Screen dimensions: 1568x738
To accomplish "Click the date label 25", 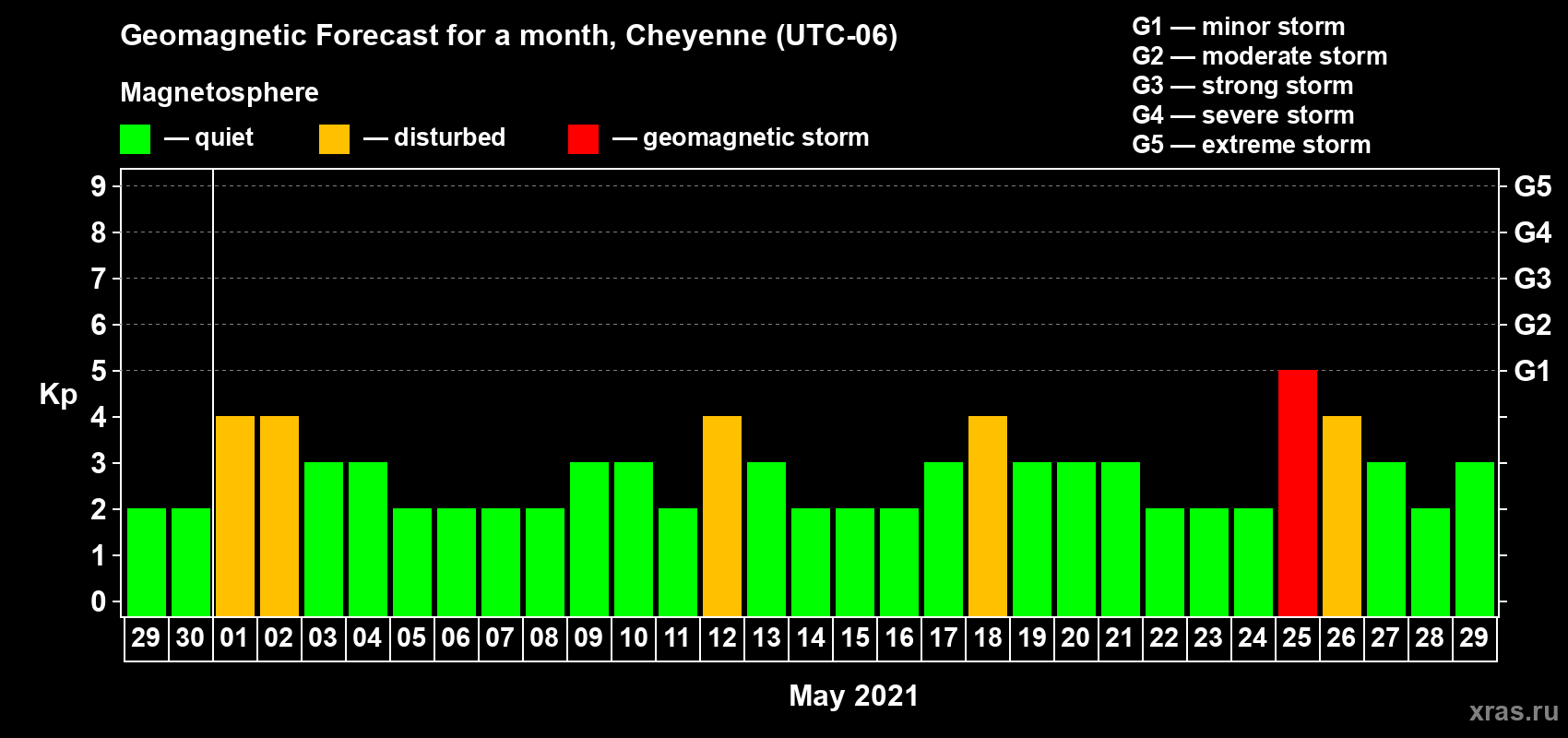I will click(1297, 637).
